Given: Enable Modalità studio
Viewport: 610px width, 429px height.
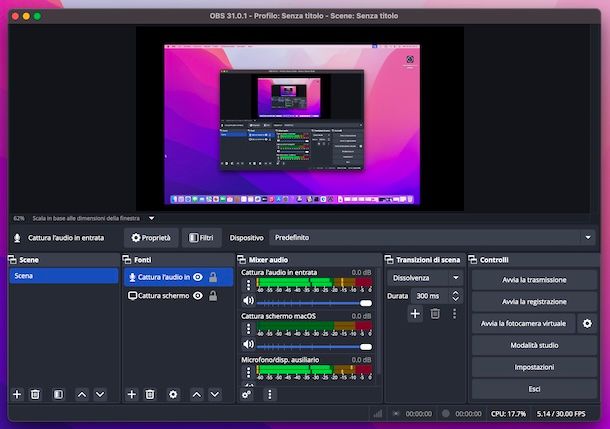Looking at the screenshot, I should 534,345.
